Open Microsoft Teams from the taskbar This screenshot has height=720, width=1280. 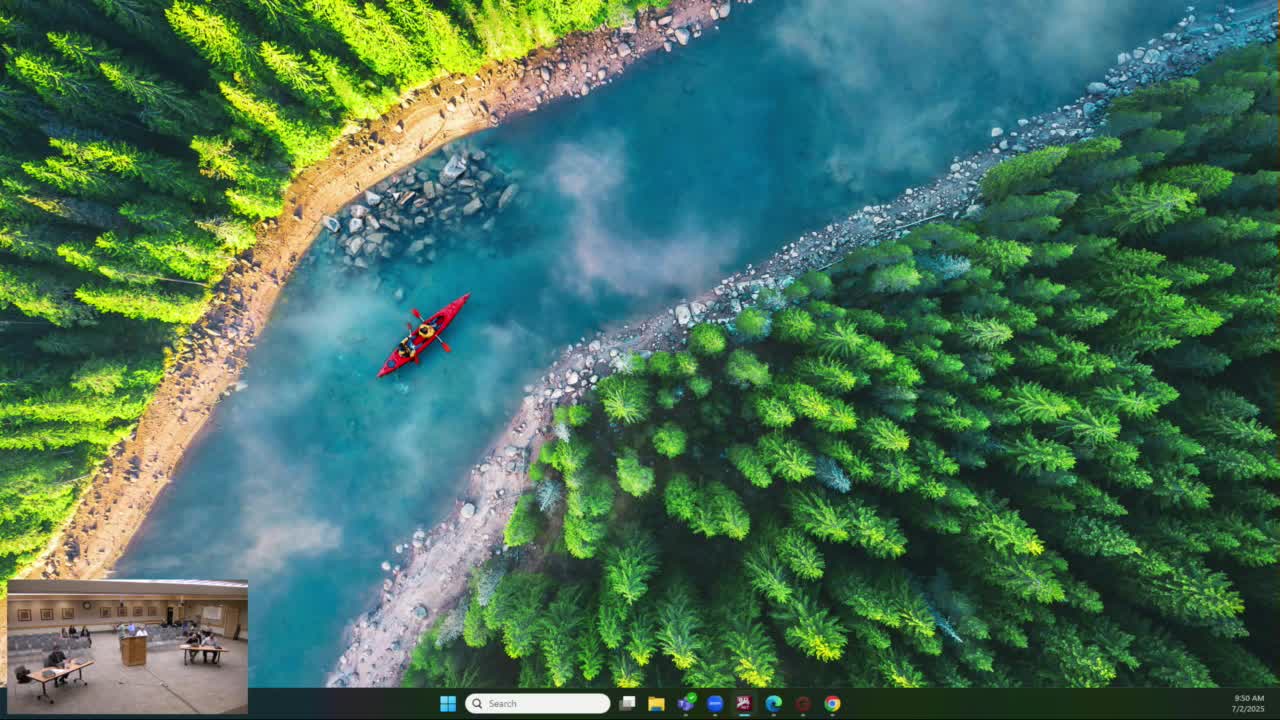point(685,703)
